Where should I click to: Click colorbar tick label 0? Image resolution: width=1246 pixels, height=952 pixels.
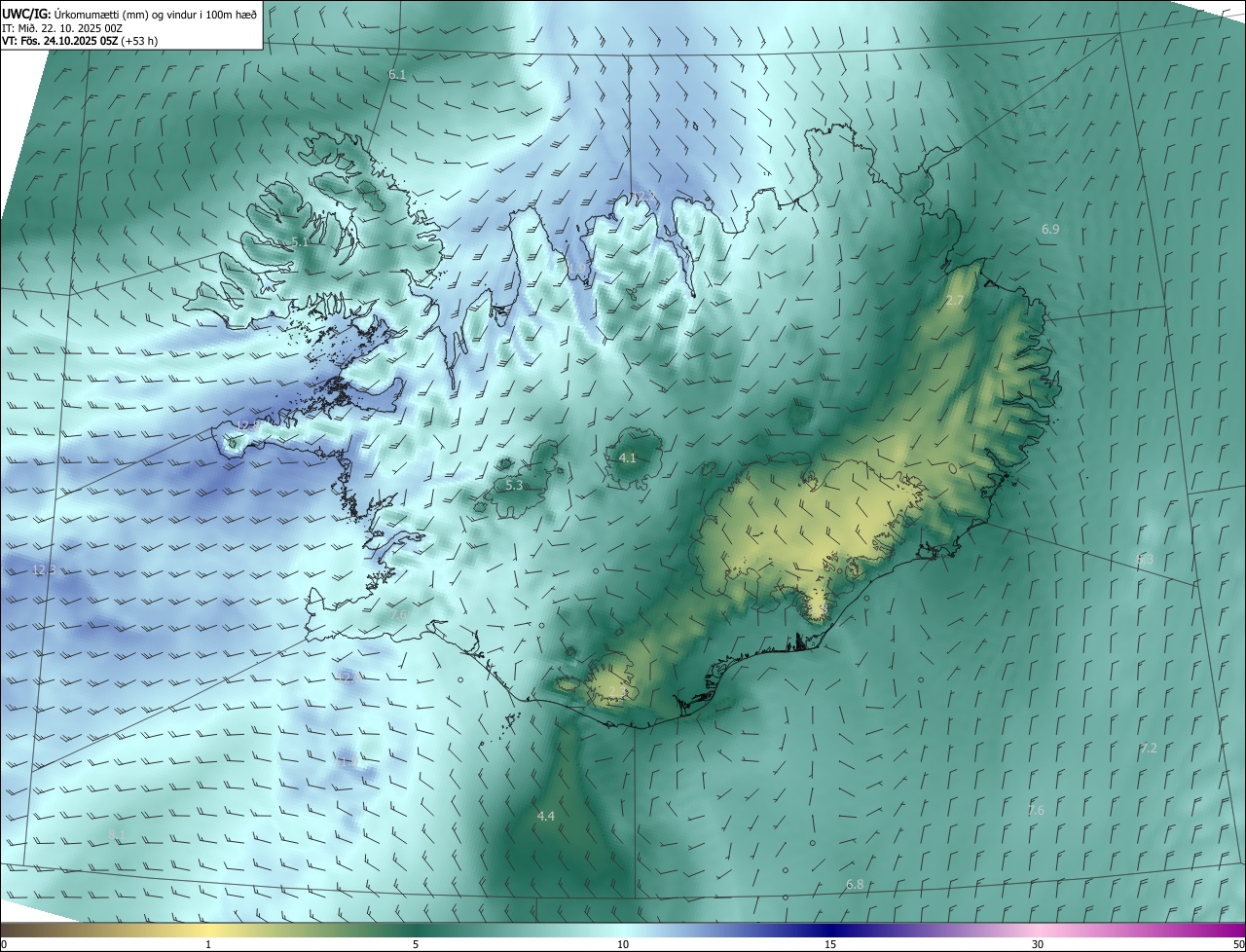point(4,944)
